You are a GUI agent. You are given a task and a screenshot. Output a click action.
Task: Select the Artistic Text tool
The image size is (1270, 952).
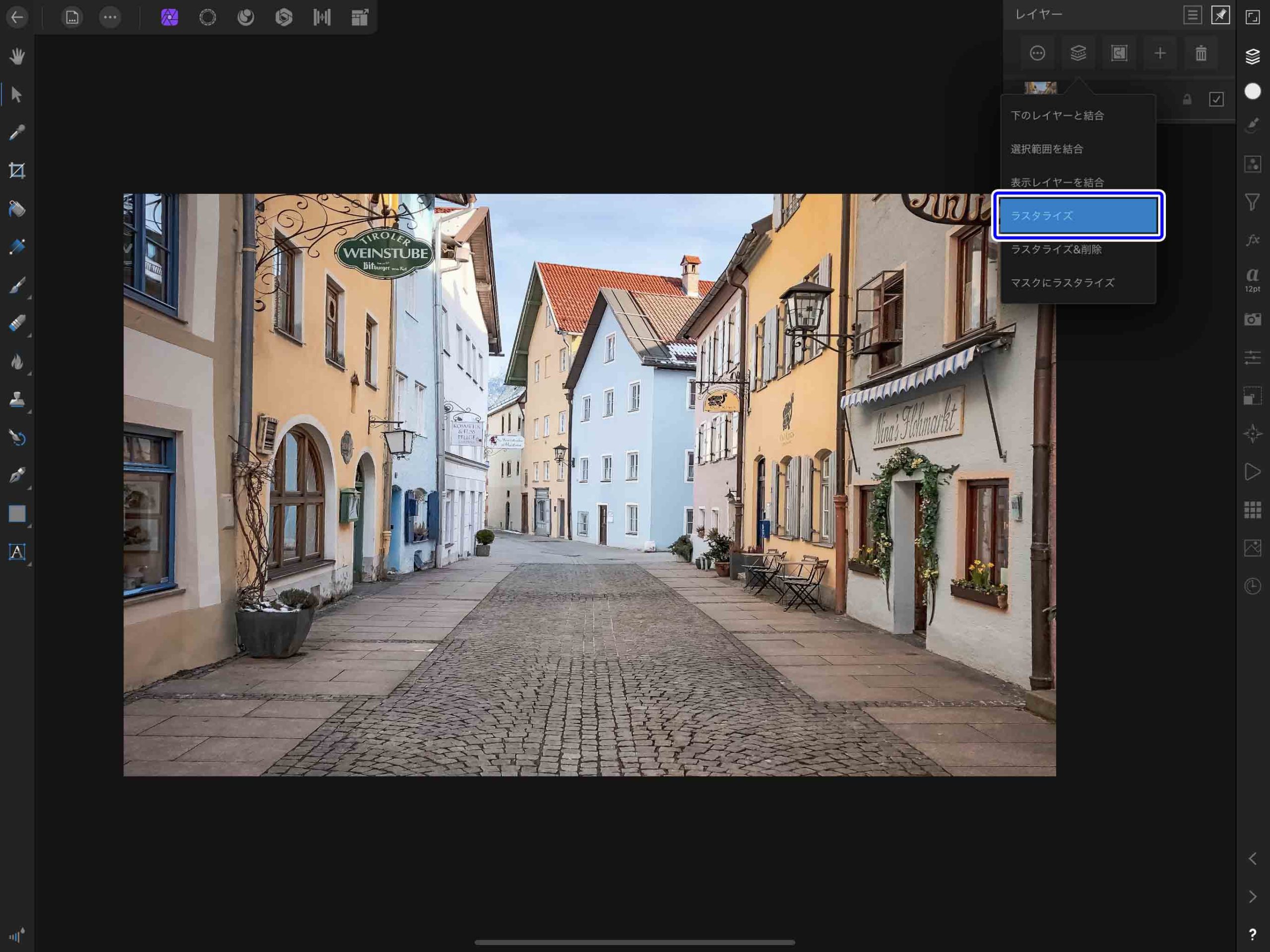(17, 552)
